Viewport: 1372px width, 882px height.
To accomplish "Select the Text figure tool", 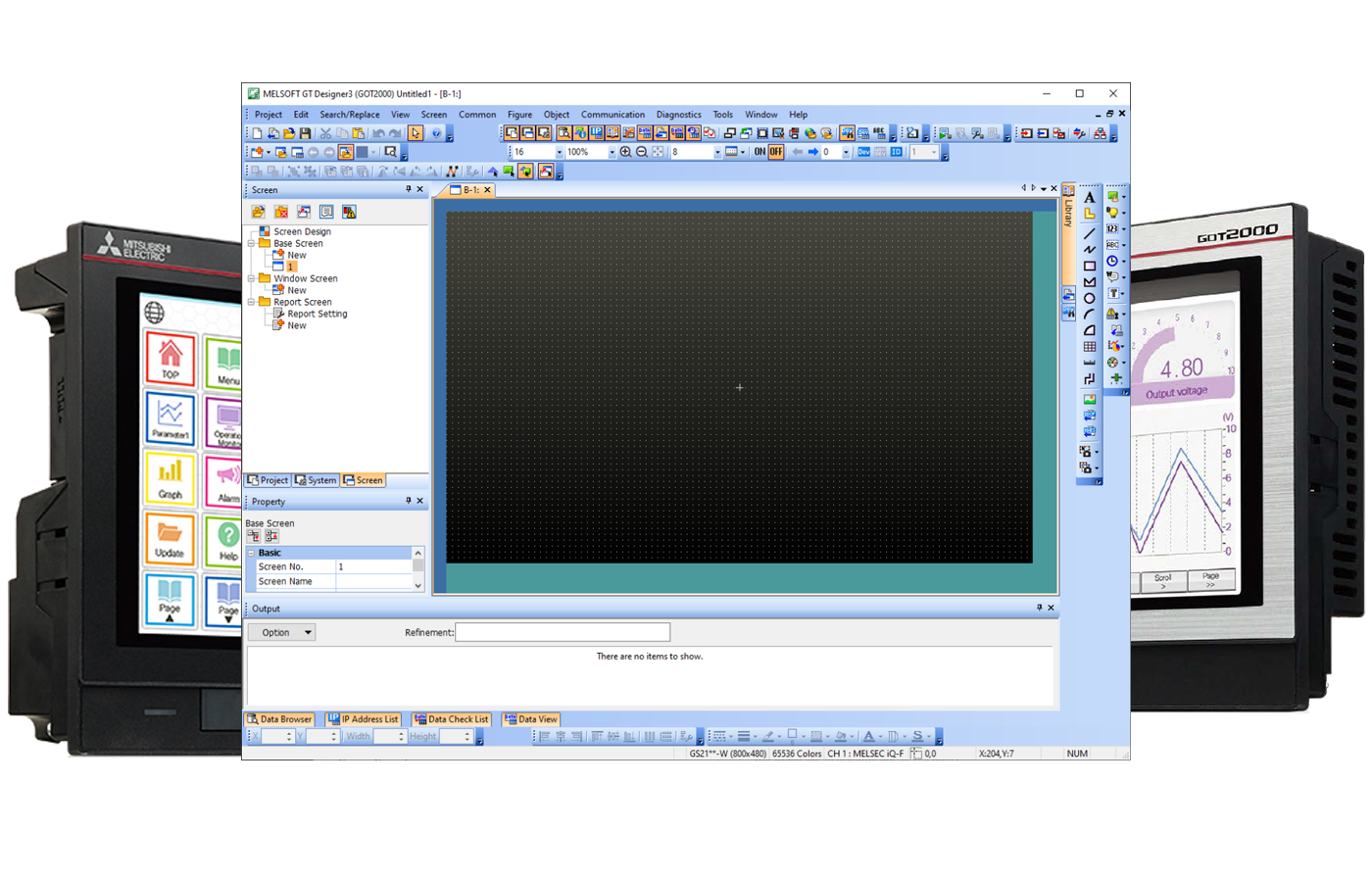I will pos(1089,197).
